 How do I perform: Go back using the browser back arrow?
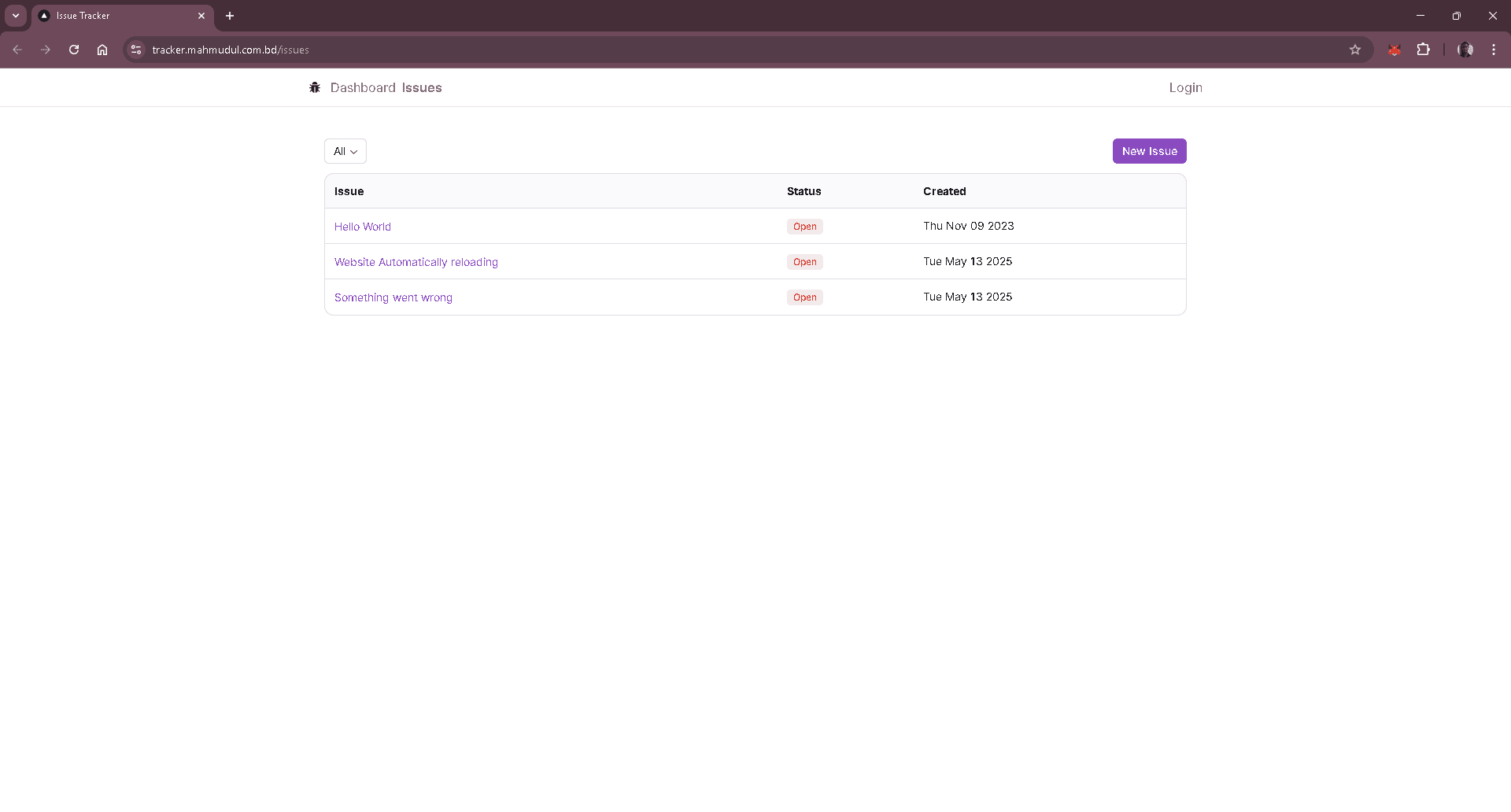[17, 50]
